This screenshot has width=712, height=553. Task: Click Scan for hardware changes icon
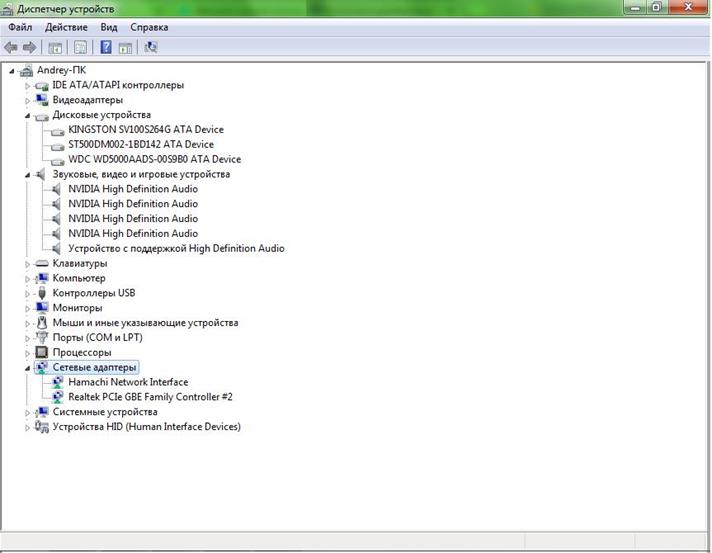(x=151, y=47)
